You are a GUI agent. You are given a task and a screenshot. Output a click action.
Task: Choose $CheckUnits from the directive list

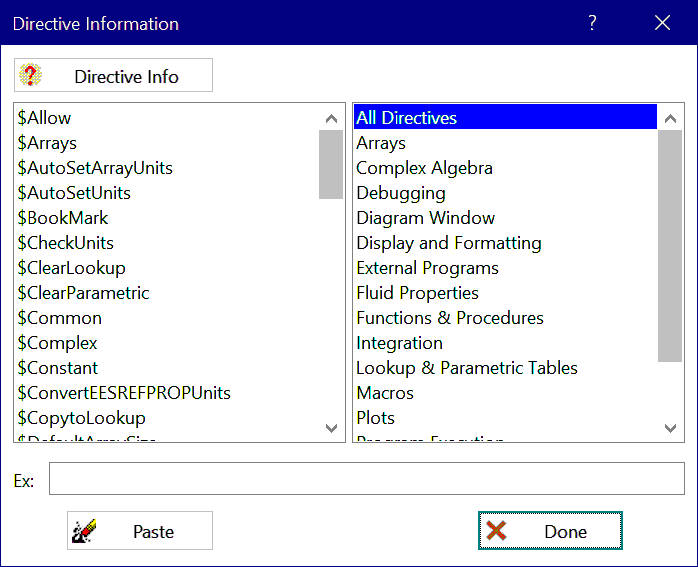66,243
